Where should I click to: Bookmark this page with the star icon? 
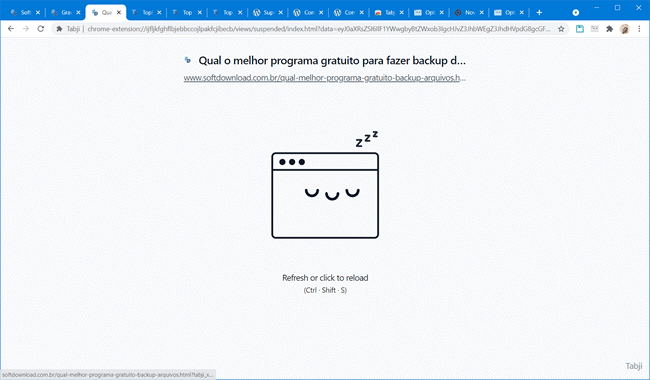pyautogui.click(x=561, y=29)
